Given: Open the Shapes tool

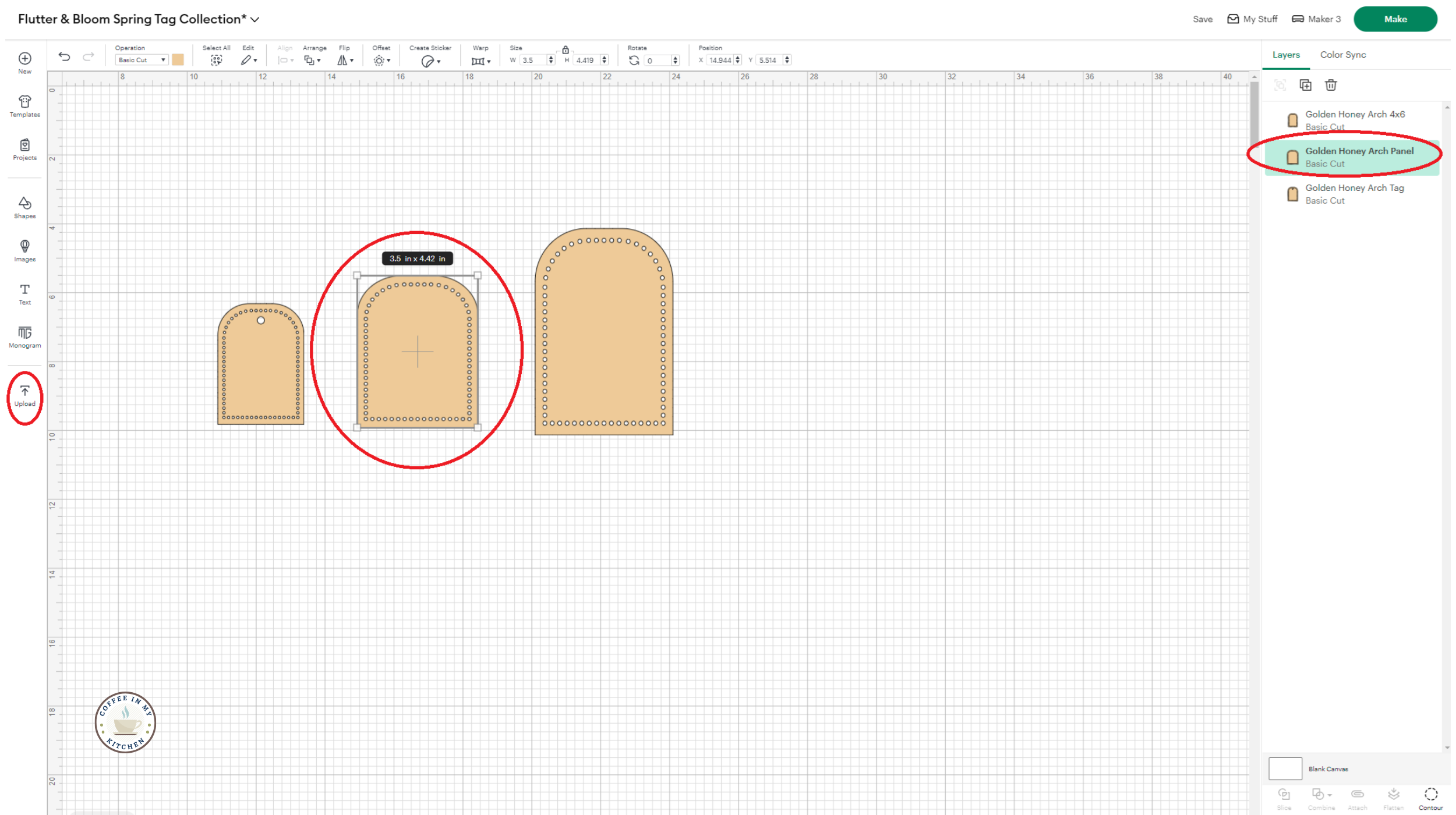Looking at the screenshot, I should 24,207.
